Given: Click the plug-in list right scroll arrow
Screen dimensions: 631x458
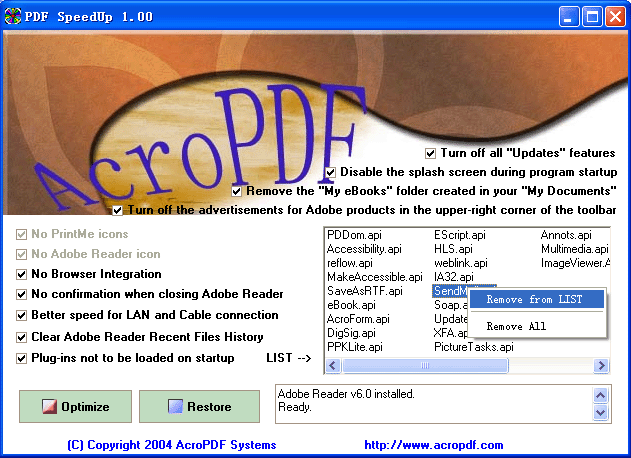Looking at the screenshot, I should [602, 365].
